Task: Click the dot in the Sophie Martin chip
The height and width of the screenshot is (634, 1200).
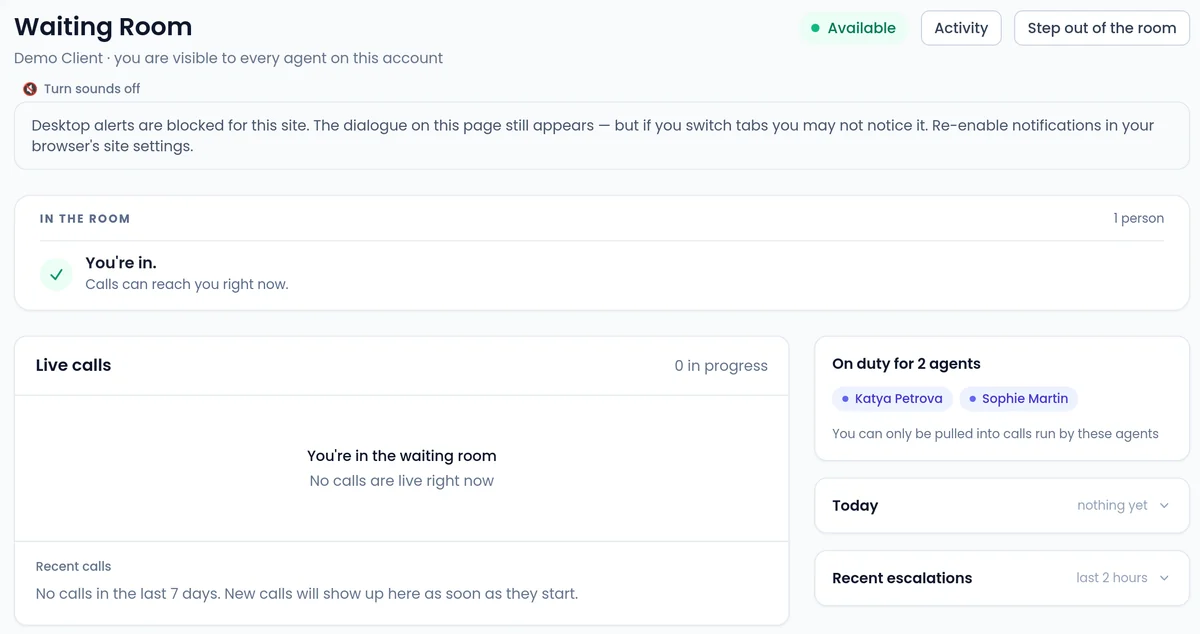Action: click(972, 399)
